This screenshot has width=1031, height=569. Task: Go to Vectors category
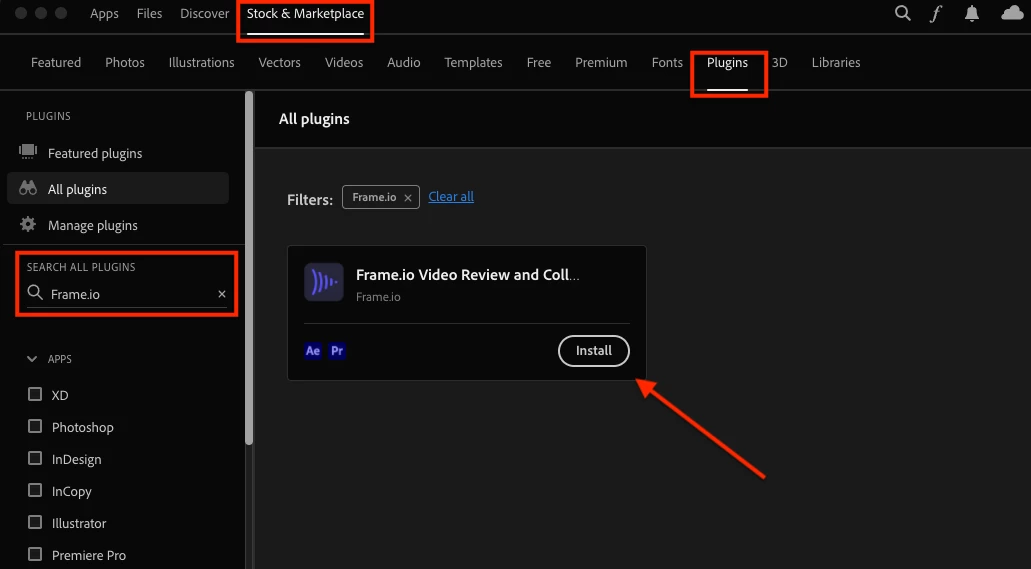tap(279, 62)
